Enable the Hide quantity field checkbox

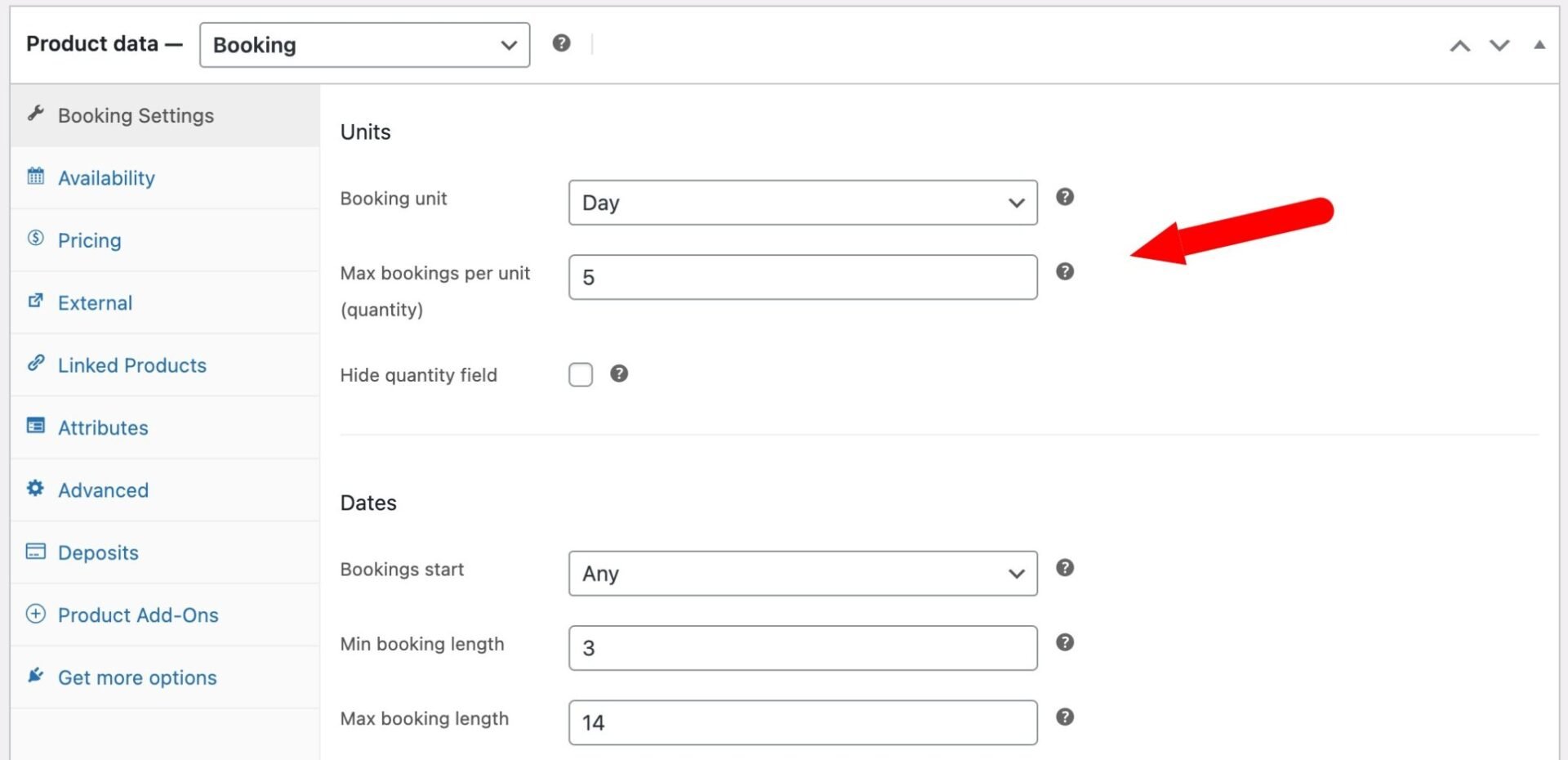point(581,375)
